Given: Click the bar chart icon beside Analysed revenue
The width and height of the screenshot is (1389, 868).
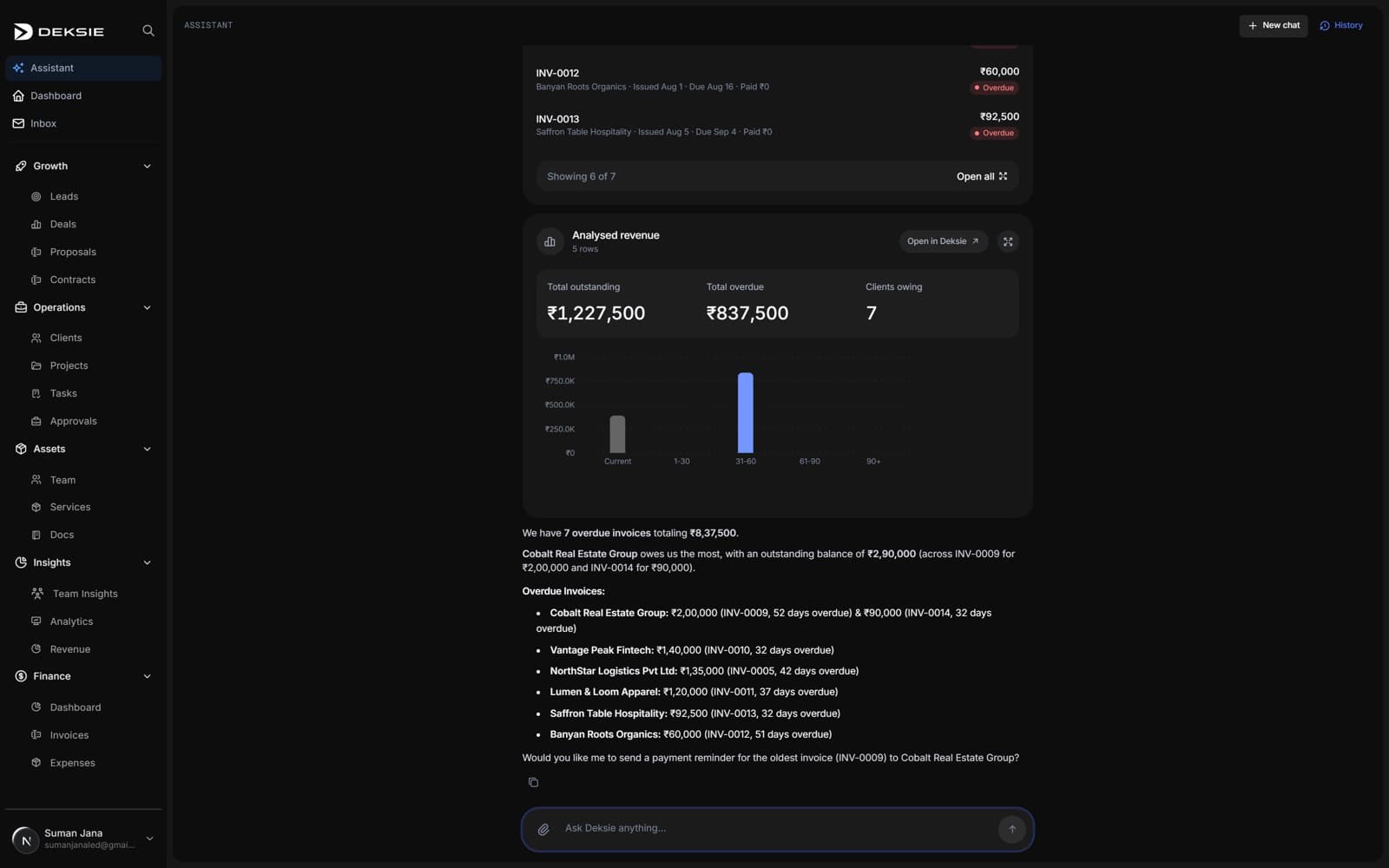Looking at the screenshot, I should 550,241.
